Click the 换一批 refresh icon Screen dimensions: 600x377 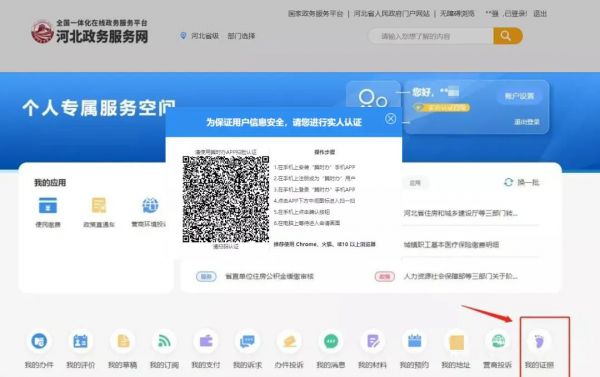click(x=508, y=182)
